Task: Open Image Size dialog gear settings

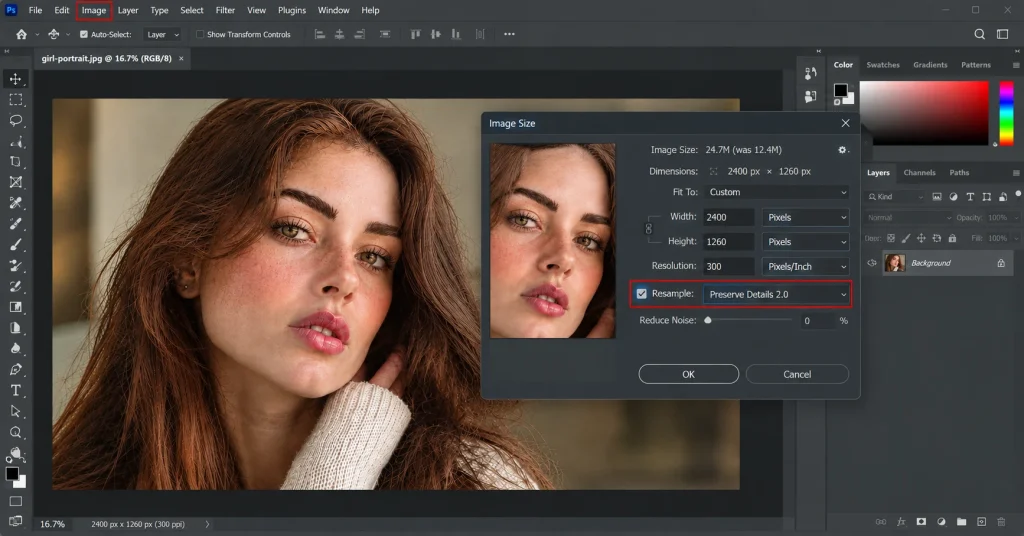Action: [843, 150]
